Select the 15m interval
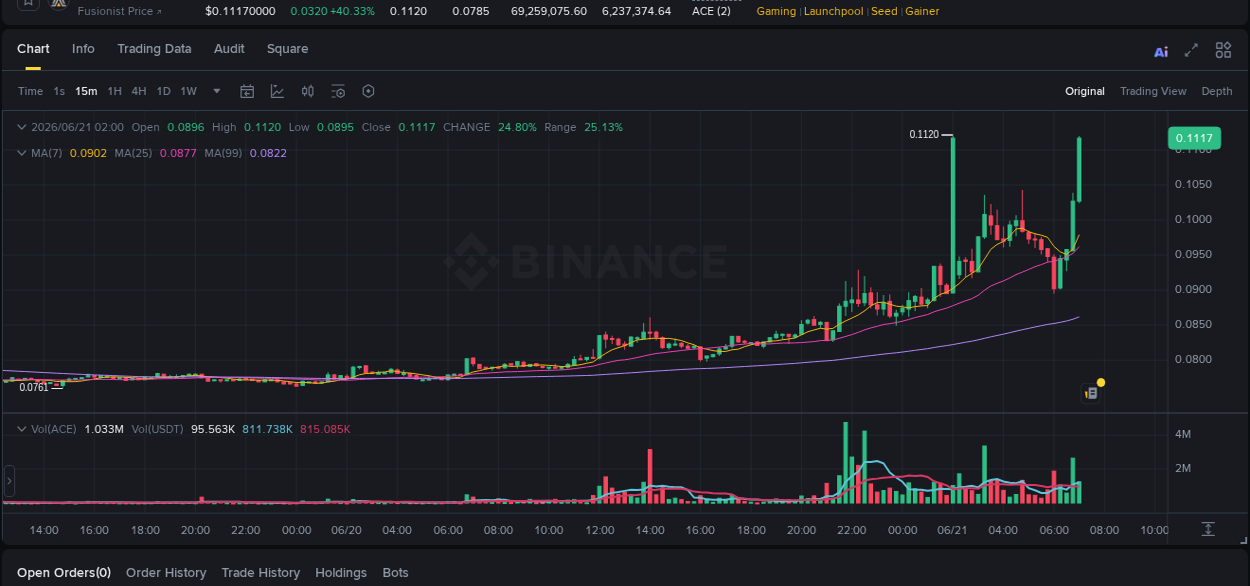The height and width of the screenshot is (586, 1250). pos(86,91)
